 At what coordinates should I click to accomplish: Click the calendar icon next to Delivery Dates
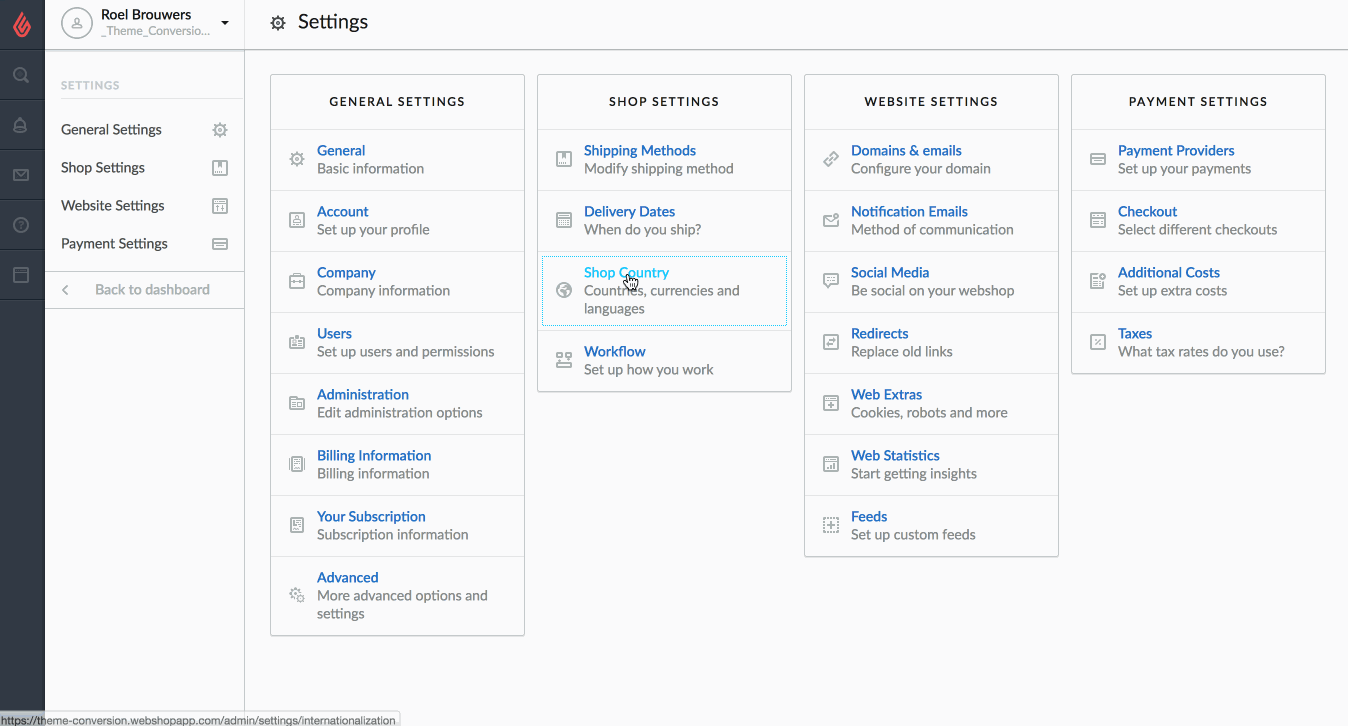[x=564, y=220]
